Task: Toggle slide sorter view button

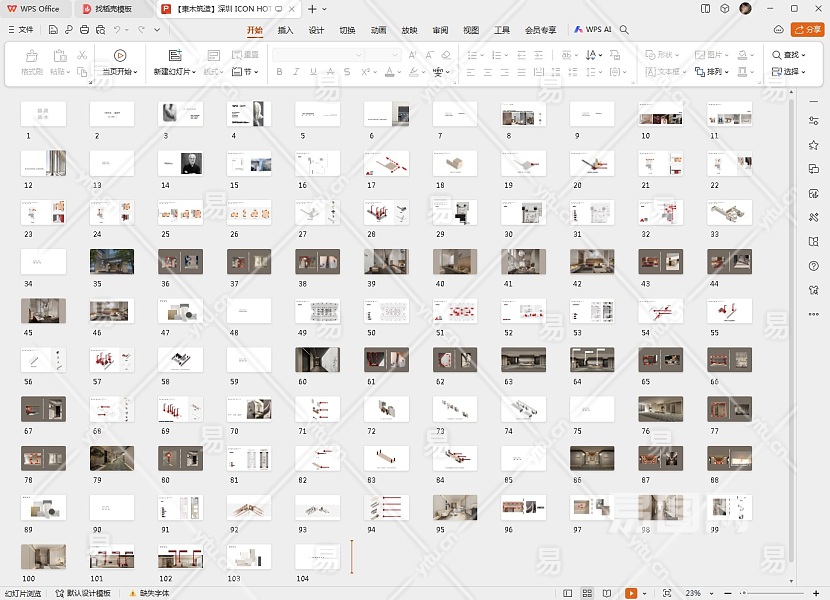Action: pyautogui.click(x=588, y=593)
